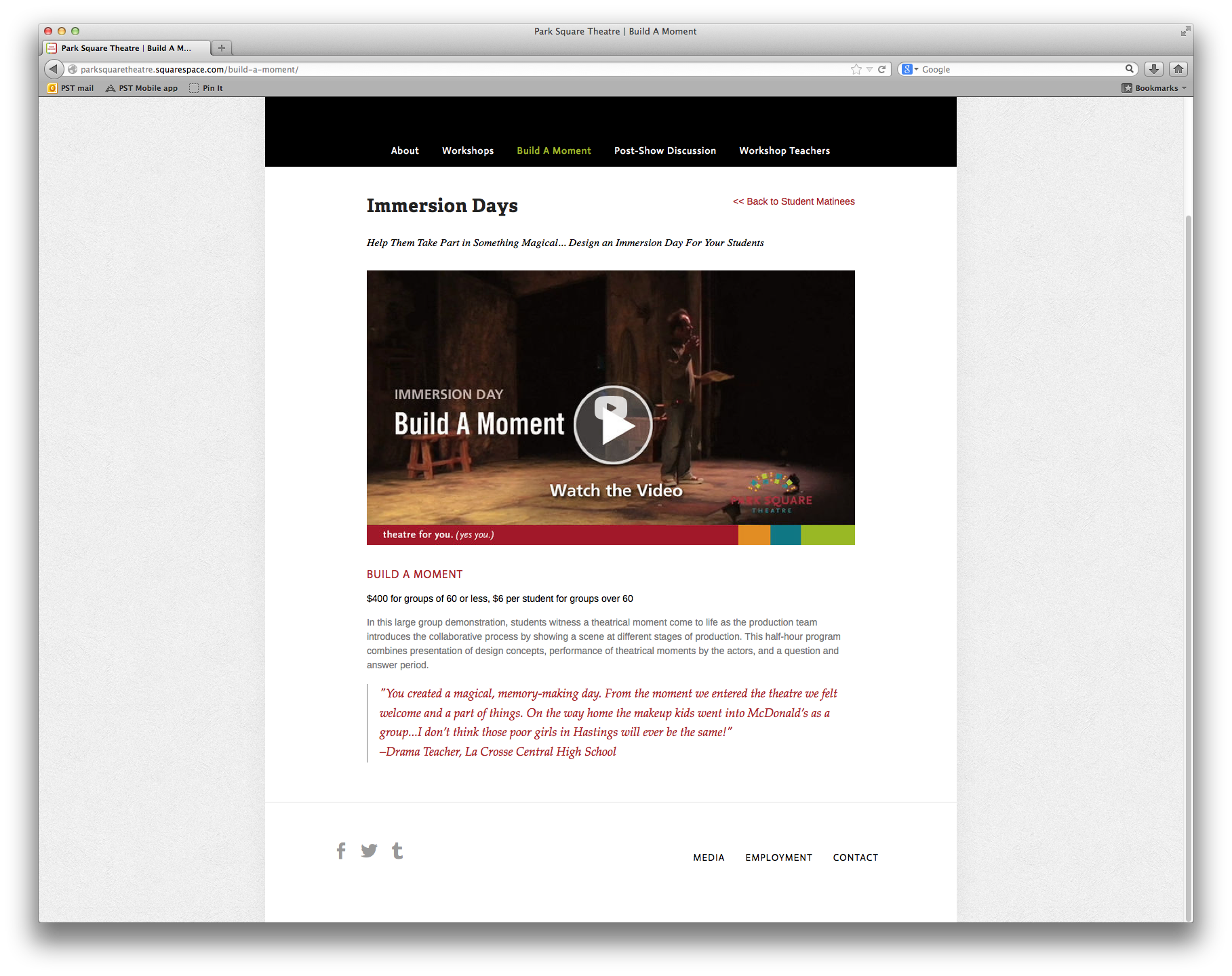Screen dimensions: 1232x976
Task: Open Workshop Teachers navigation item
Action: [784, 150]
